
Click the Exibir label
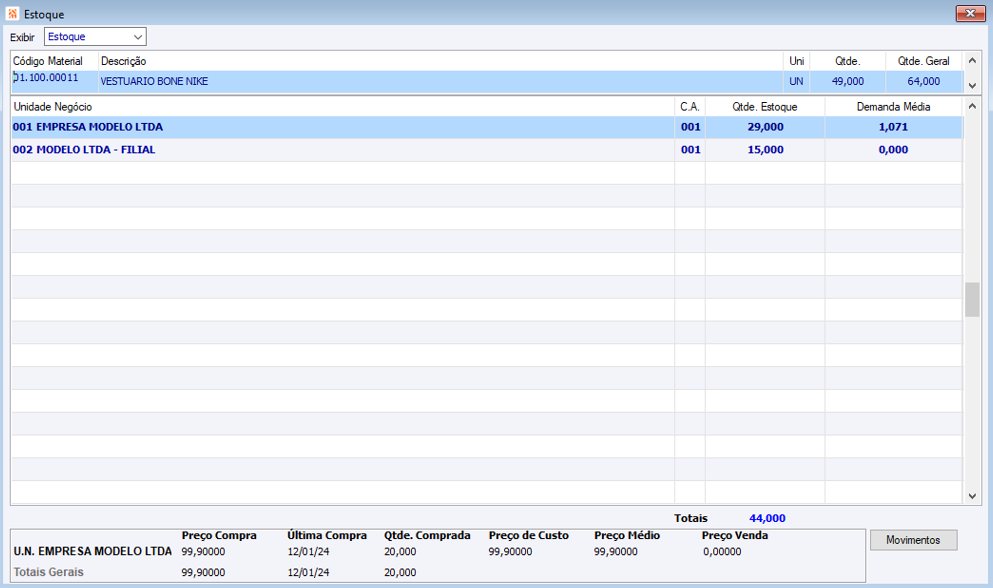(22, 37)
